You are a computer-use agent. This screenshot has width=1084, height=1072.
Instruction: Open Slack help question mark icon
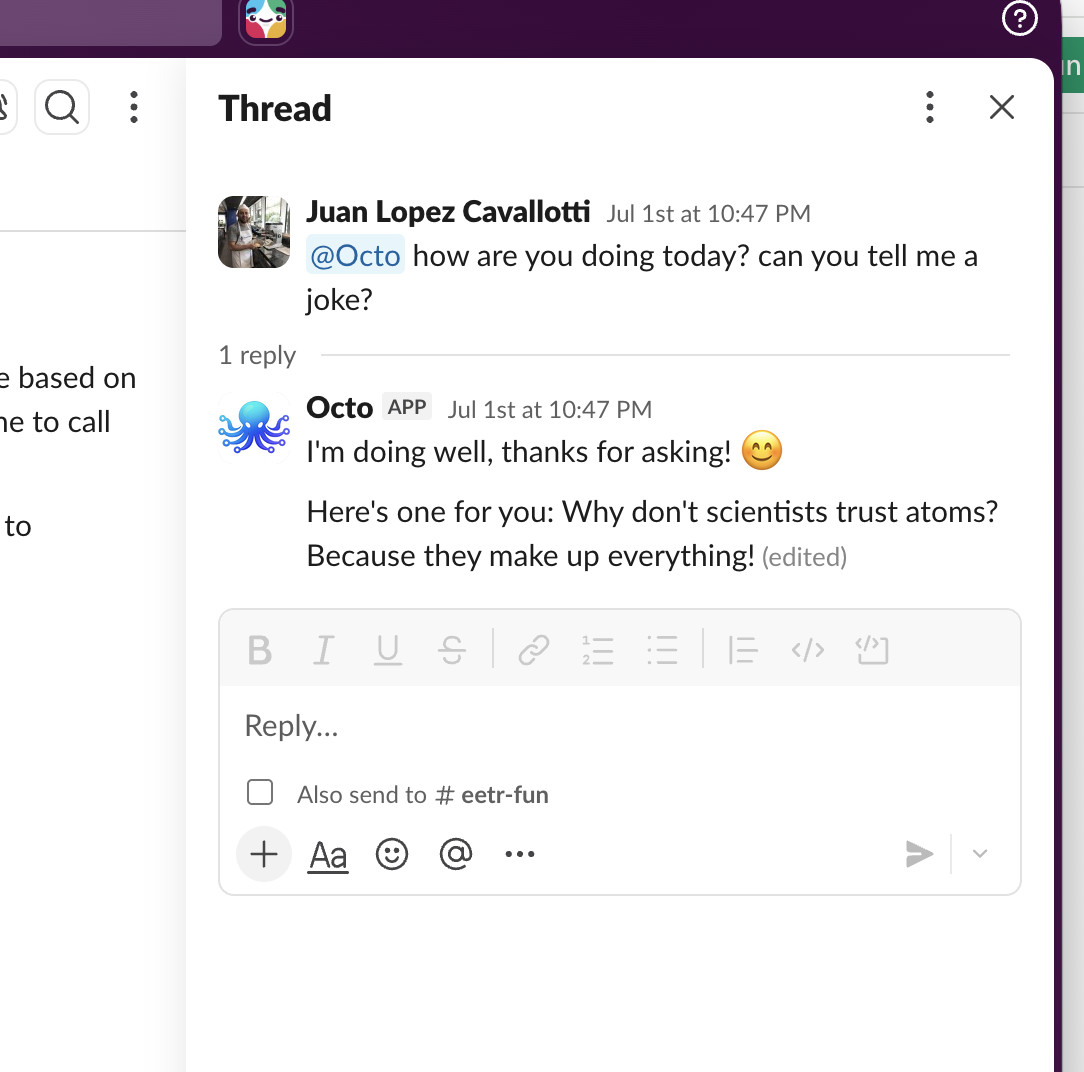click(1020, 18)
